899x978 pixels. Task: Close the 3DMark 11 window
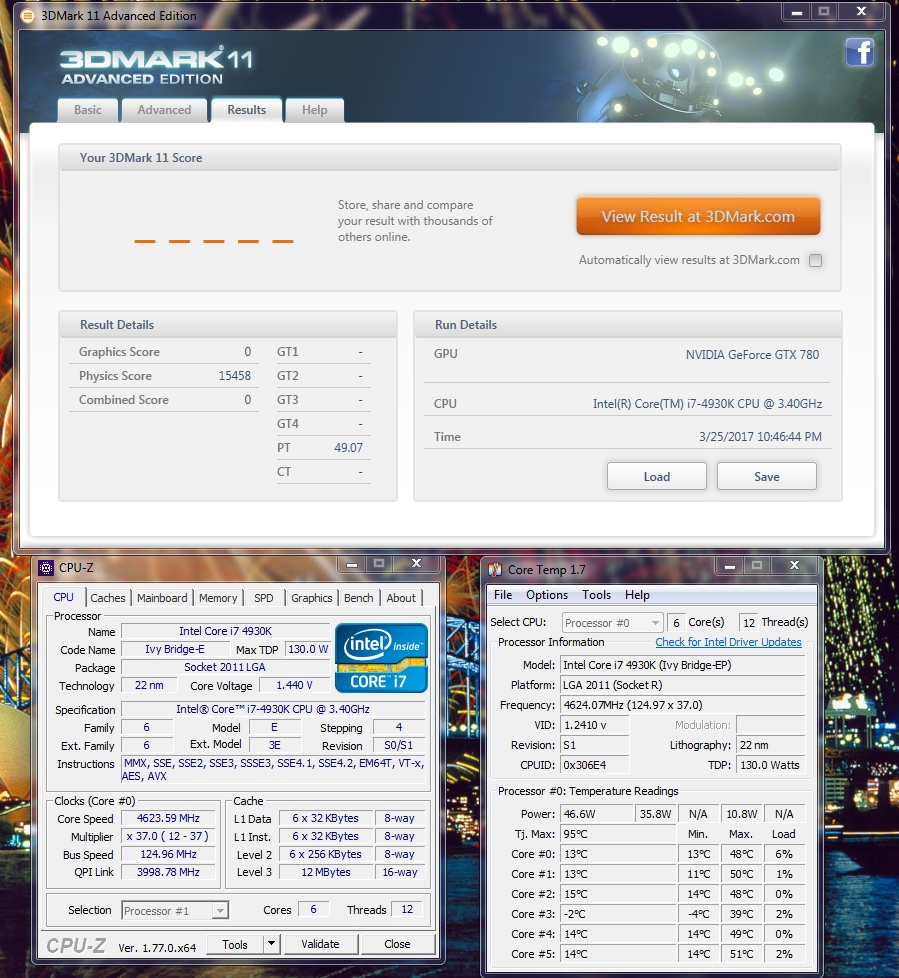tap(862, 12)
